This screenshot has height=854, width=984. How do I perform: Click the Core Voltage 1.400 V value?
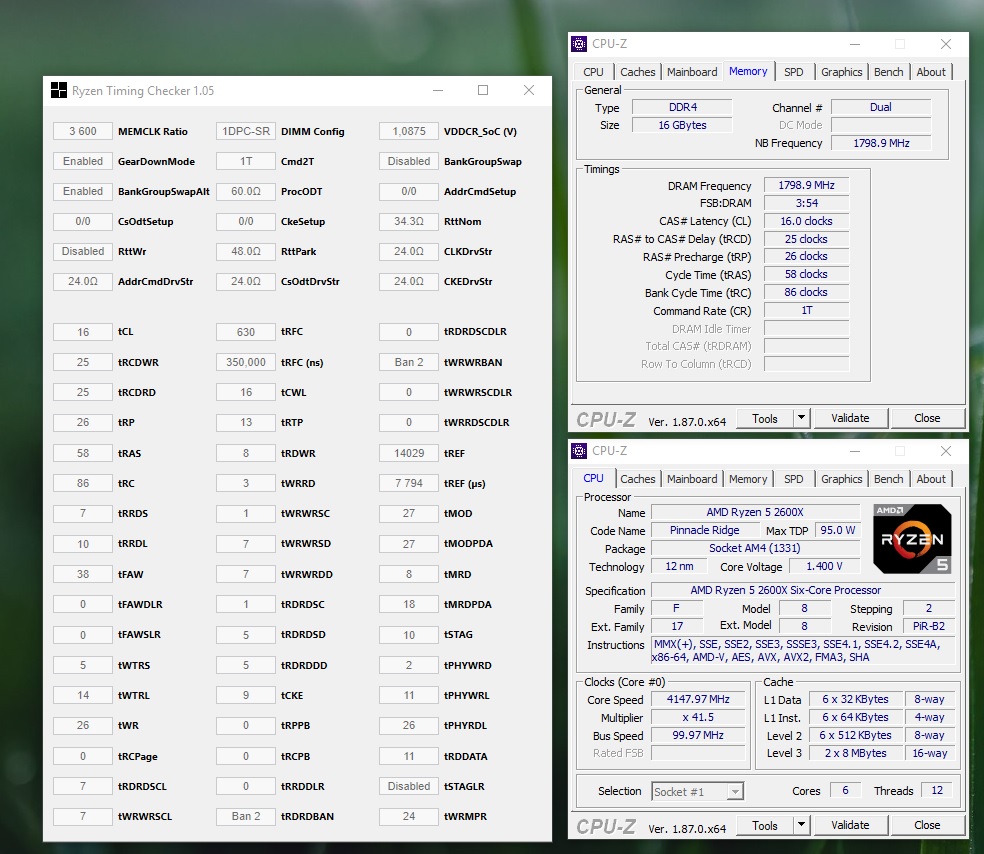(x=824, y=566)
